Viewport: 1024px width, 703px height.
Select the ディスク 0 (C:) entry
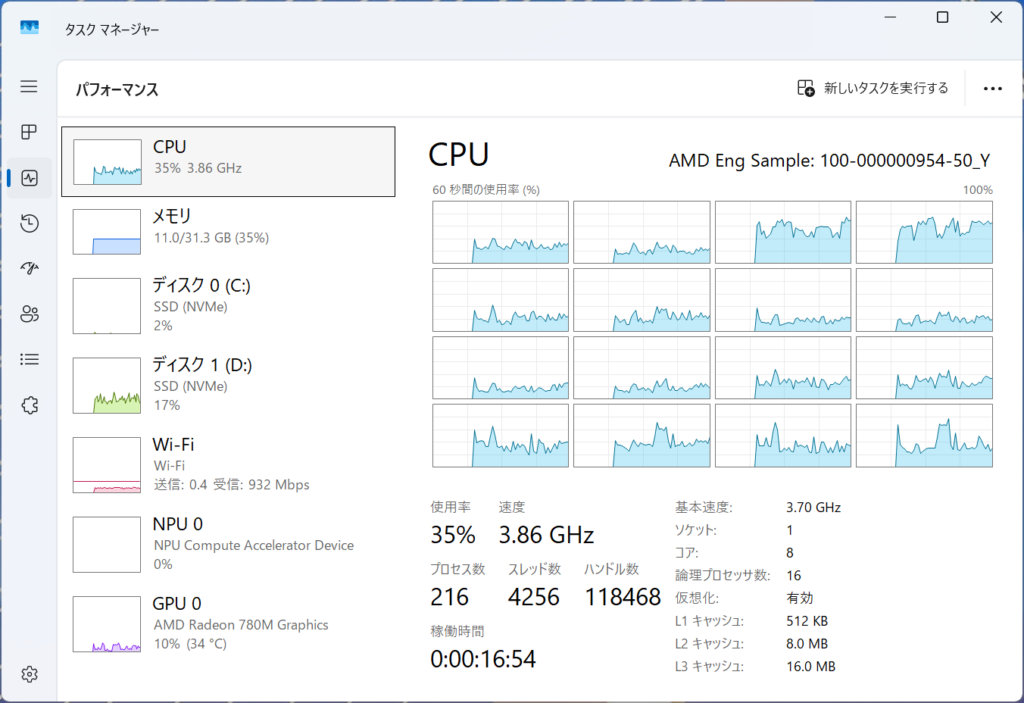click(228, 305)
